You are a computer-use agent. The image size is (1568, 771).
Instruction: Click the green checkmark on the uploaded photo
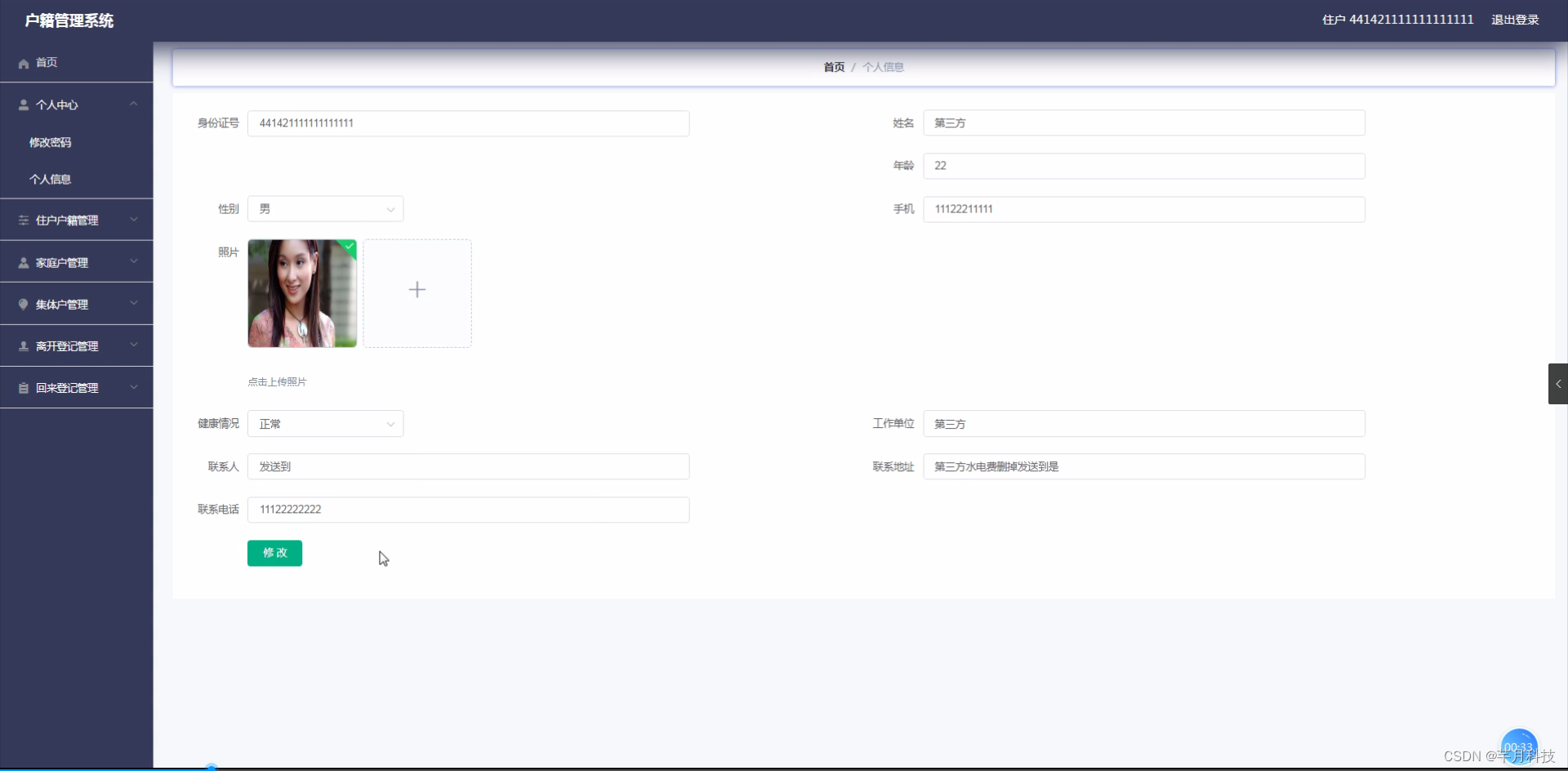(x=350, y=247)
